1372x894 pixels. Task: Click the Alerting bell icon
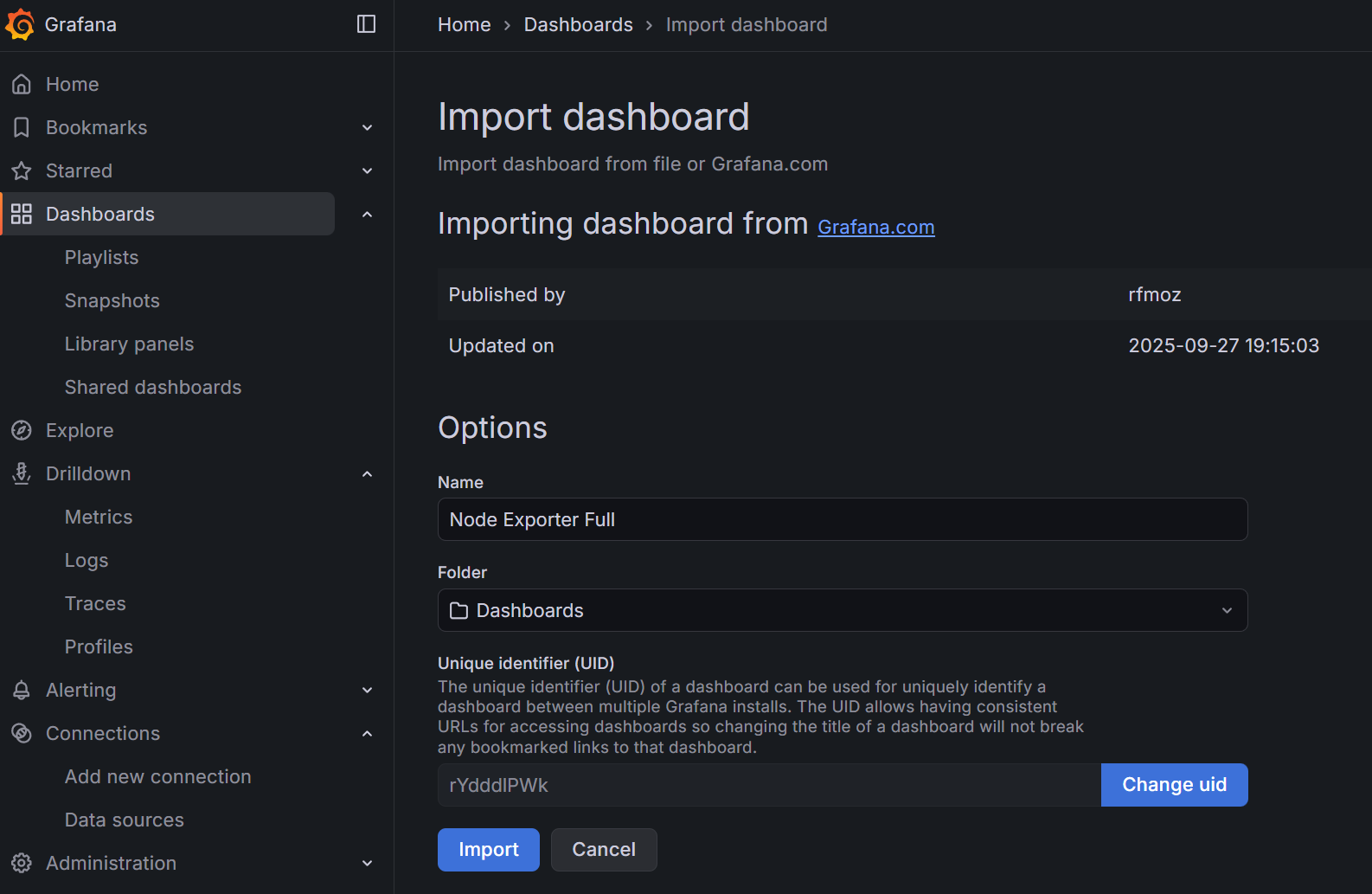pos(22,690)
